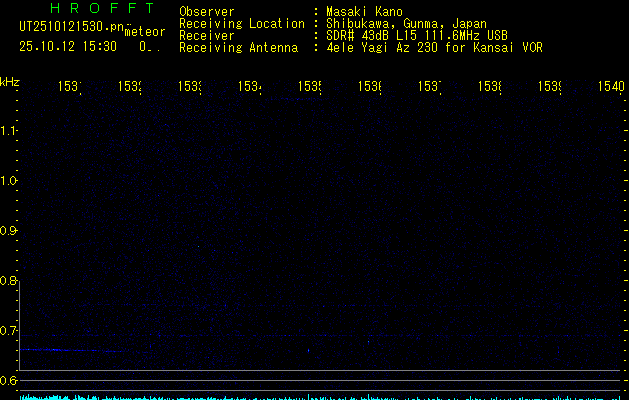Click the date stamp 25.10.12 15:30

tap(68, 47)
